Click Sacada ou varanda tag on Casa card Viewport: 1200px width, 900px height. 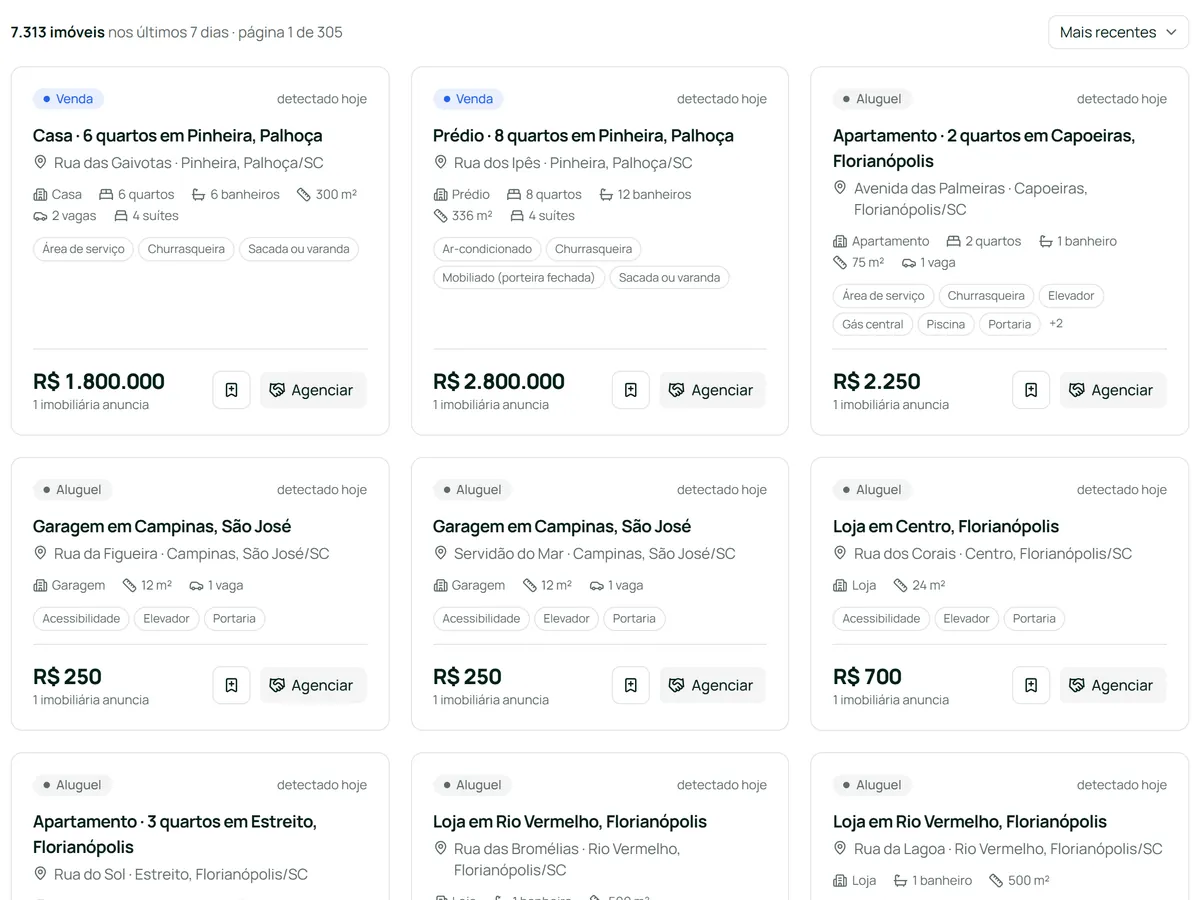299,249
